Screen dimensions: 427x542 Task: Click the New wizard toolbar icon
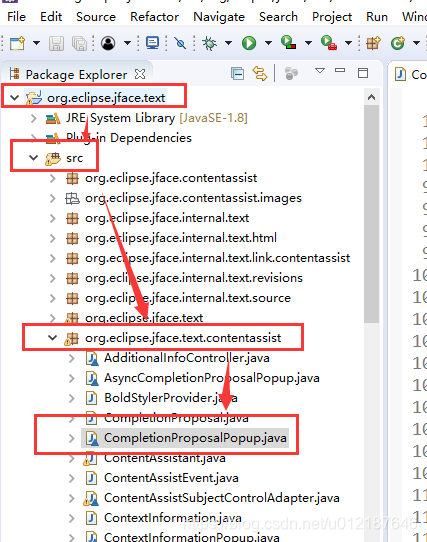[x=17, y=43]
